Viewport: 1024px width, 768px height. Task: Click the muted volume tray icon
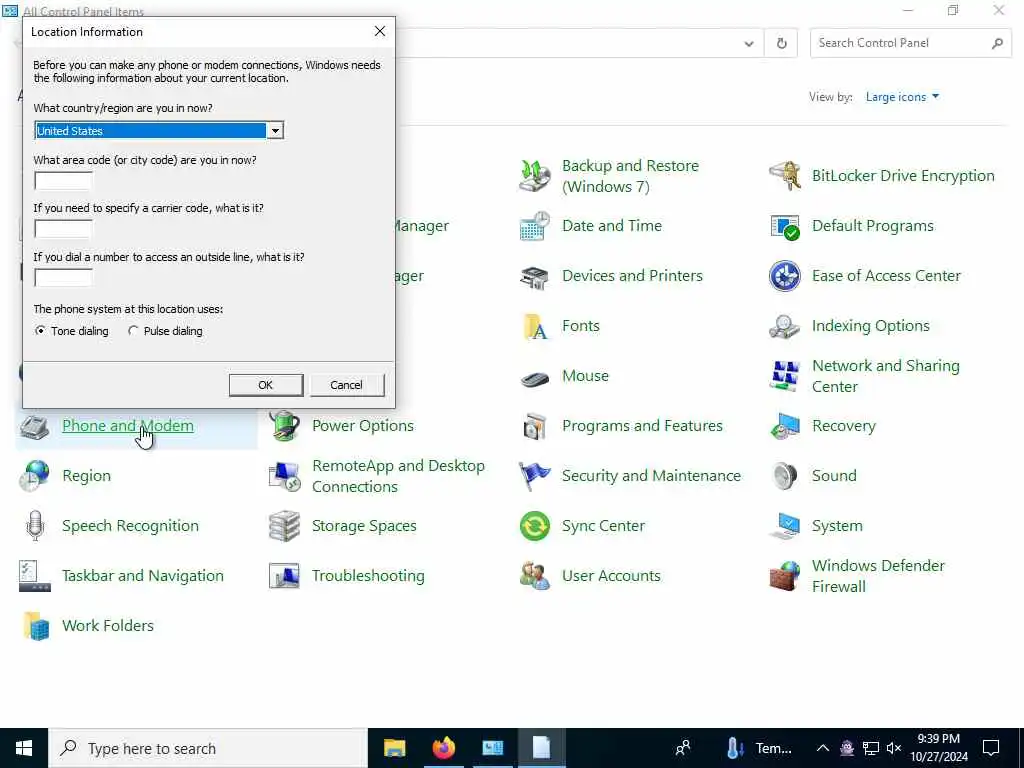895,748
